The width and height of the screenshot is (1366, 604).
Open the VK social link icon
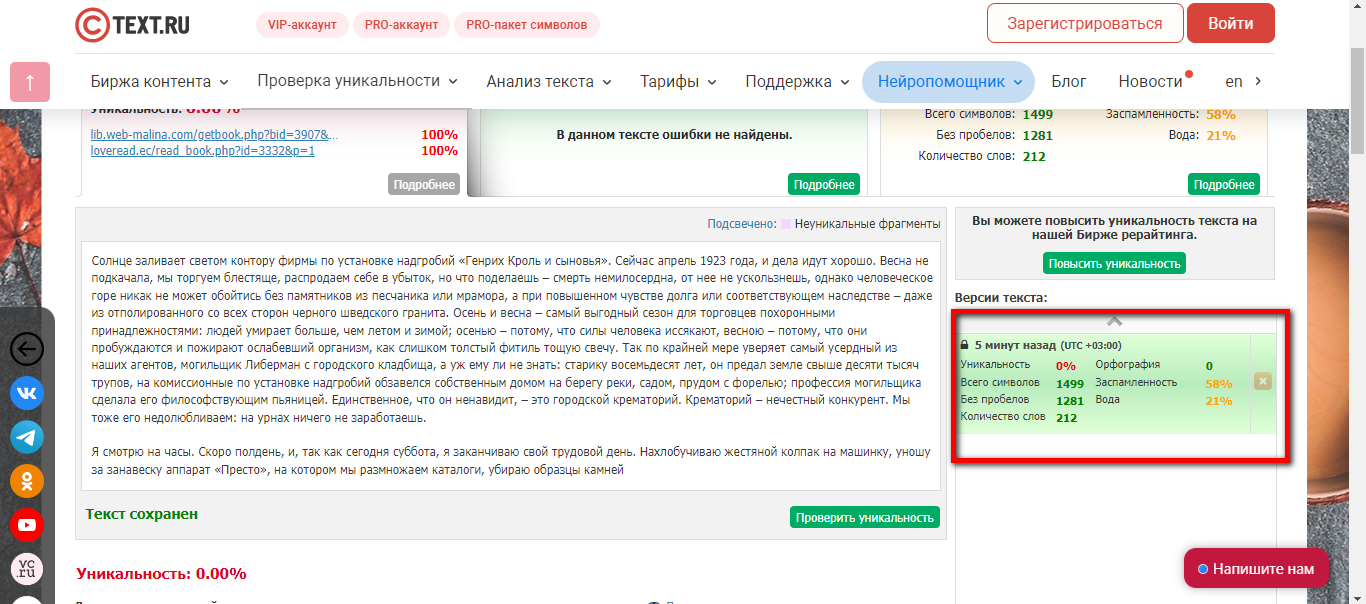[27, 393]
